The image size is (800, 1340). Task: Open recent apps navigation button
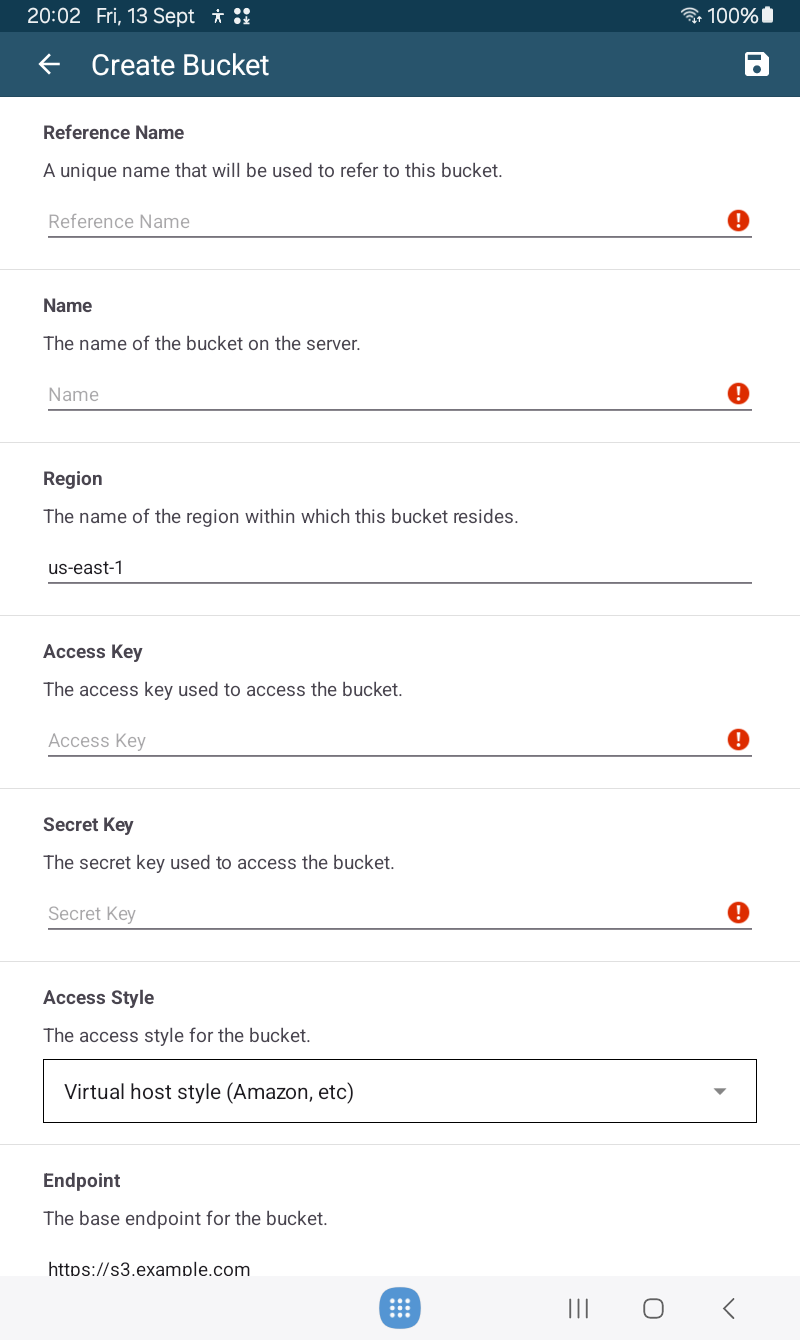578,1308
